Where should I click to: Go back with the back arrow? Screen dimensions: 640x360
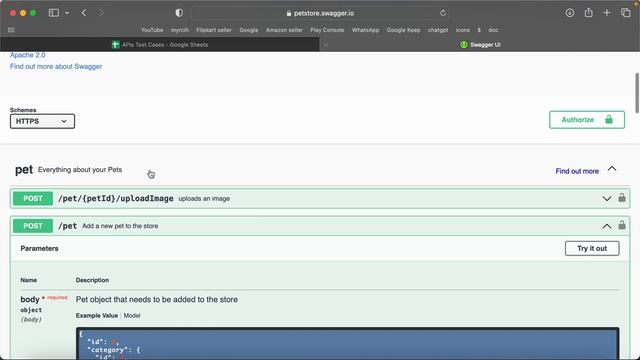point(84,13)
